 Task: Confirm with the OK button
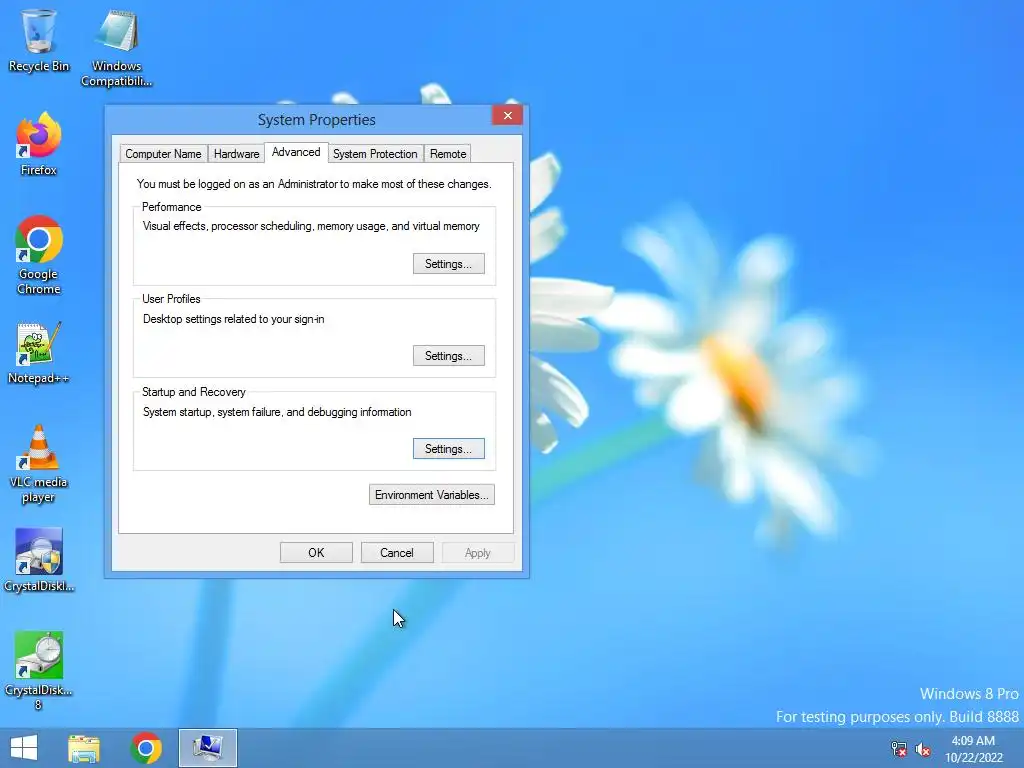tap(316, 552)
